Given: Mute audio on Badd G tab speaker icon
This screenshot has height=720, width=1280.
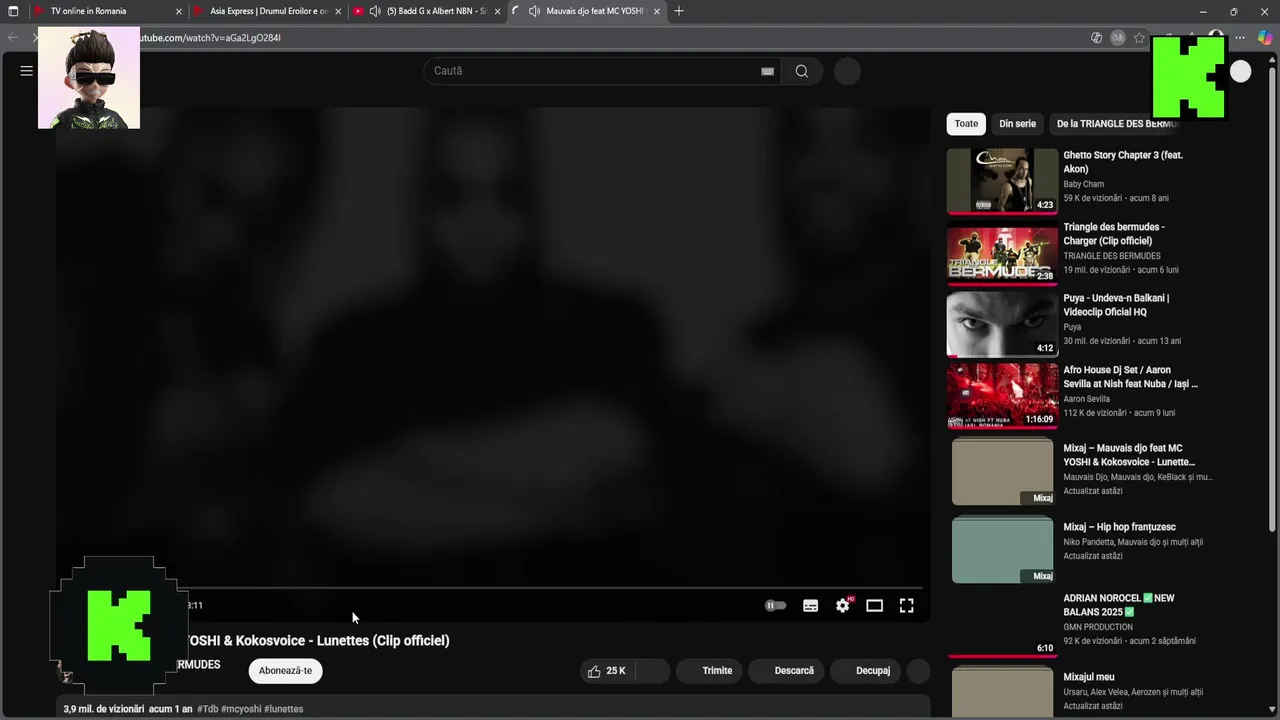Looking at the screenshot, I should 375,11.
